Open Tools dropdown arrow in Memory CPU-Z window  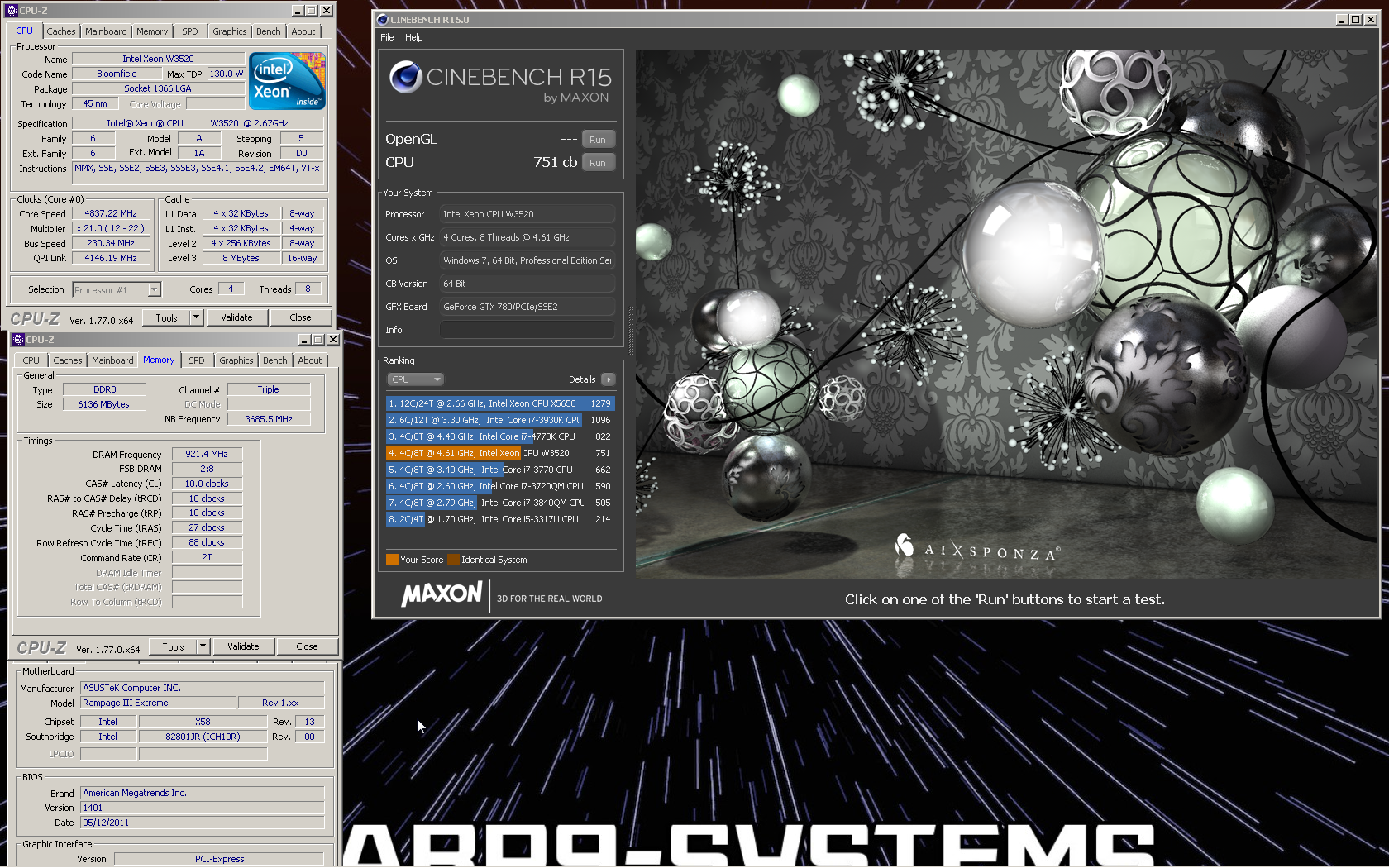click(x=203, y=646)
